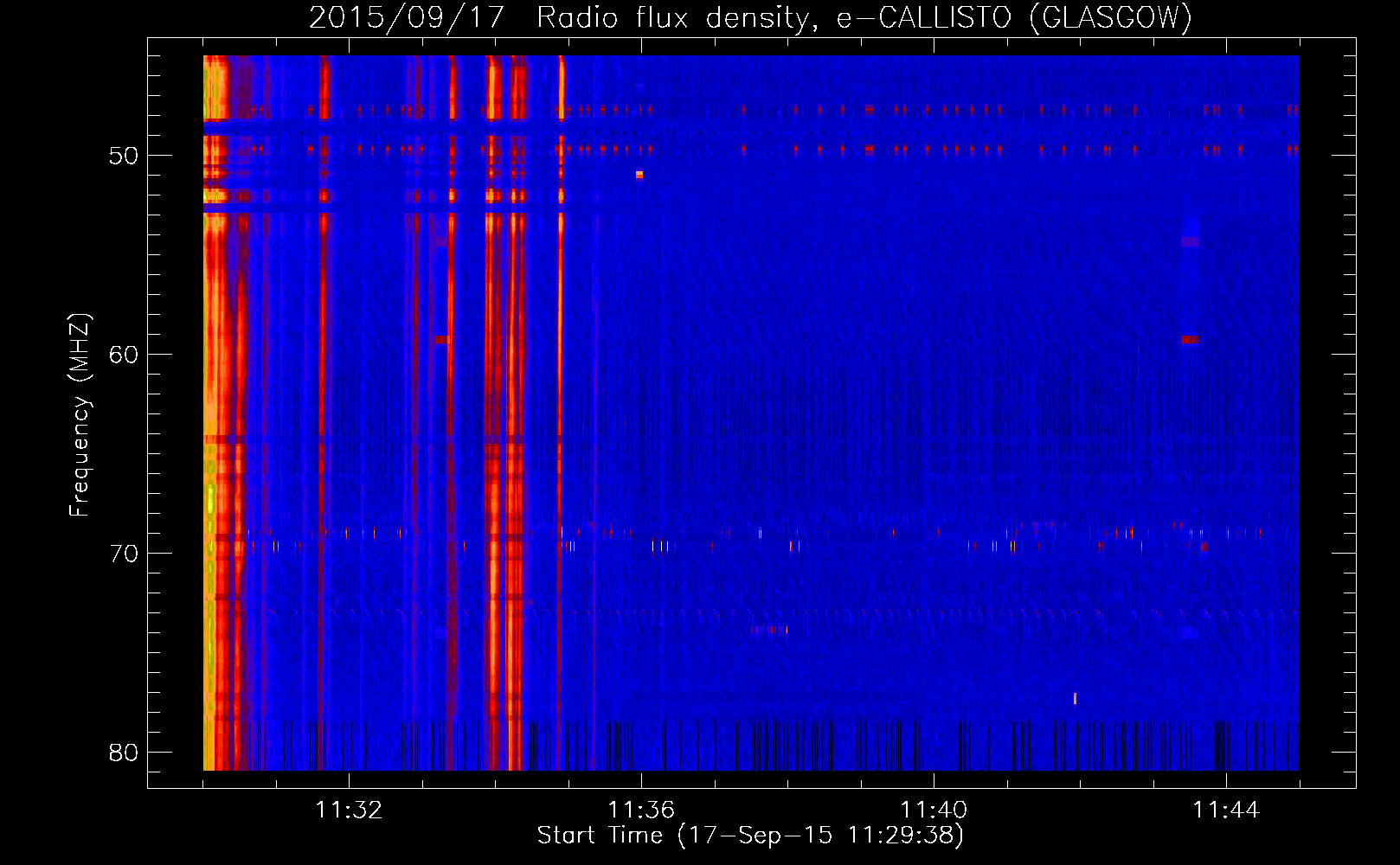Click the 'Start Time (17-Sep-15 11:29:38)' label
1400x865 pixels.
pyautogui.click(x=750, y=836)
